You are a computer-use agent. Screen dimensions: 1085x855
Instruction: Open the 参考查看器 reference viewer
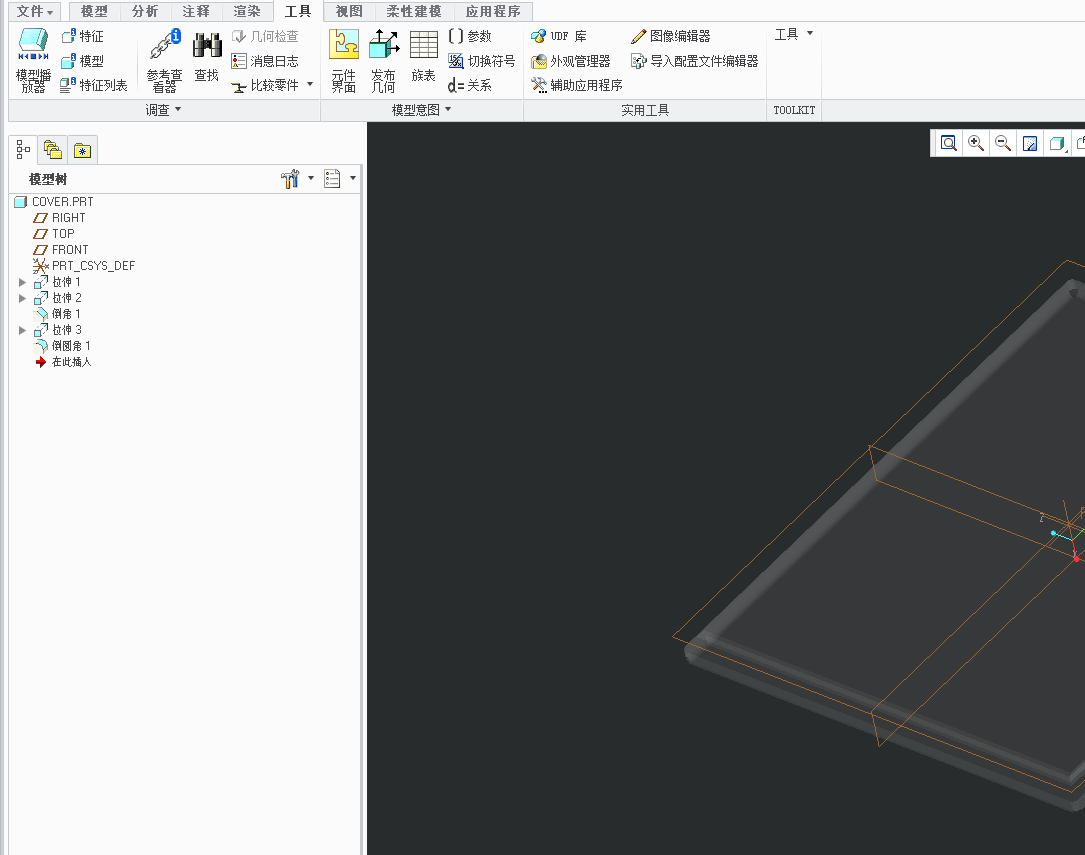[165, 61]
